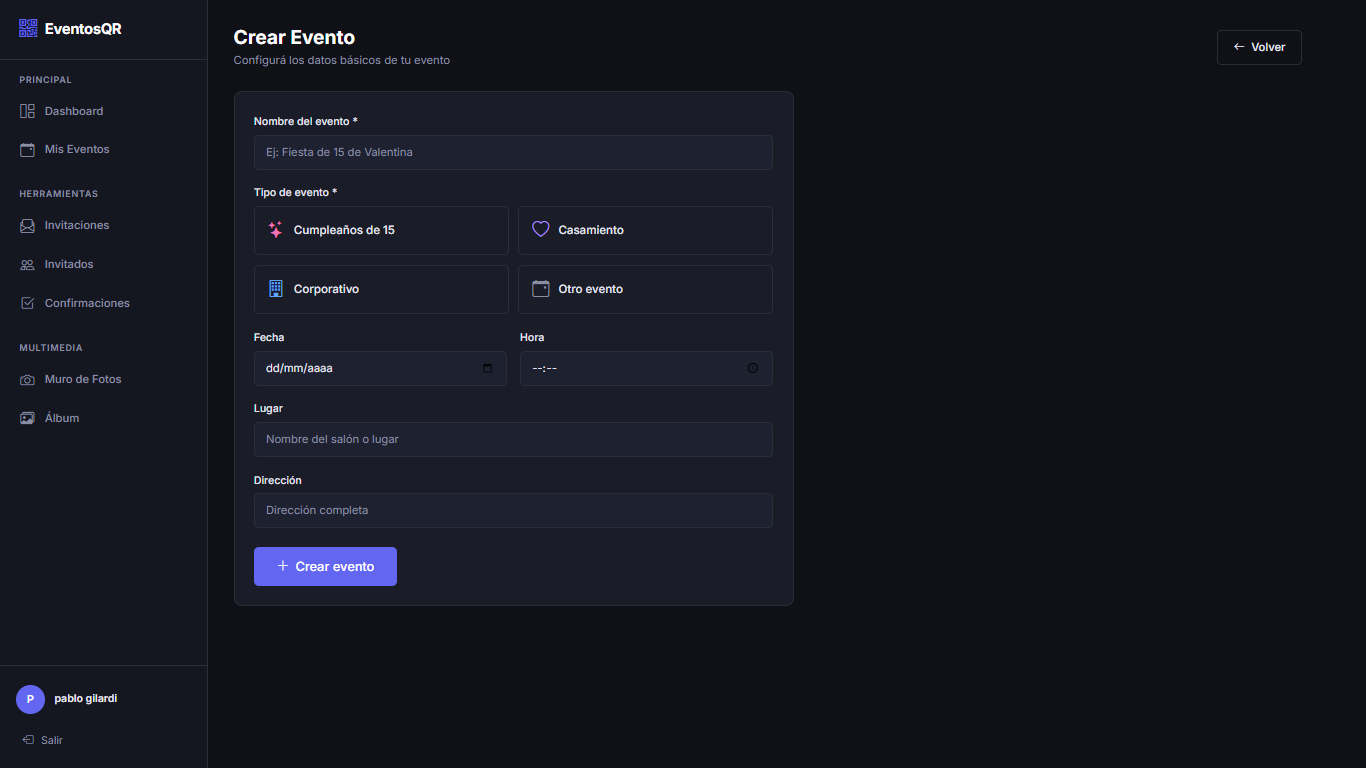
Task: Open the Álbum section
Action: tap(62, 417)
